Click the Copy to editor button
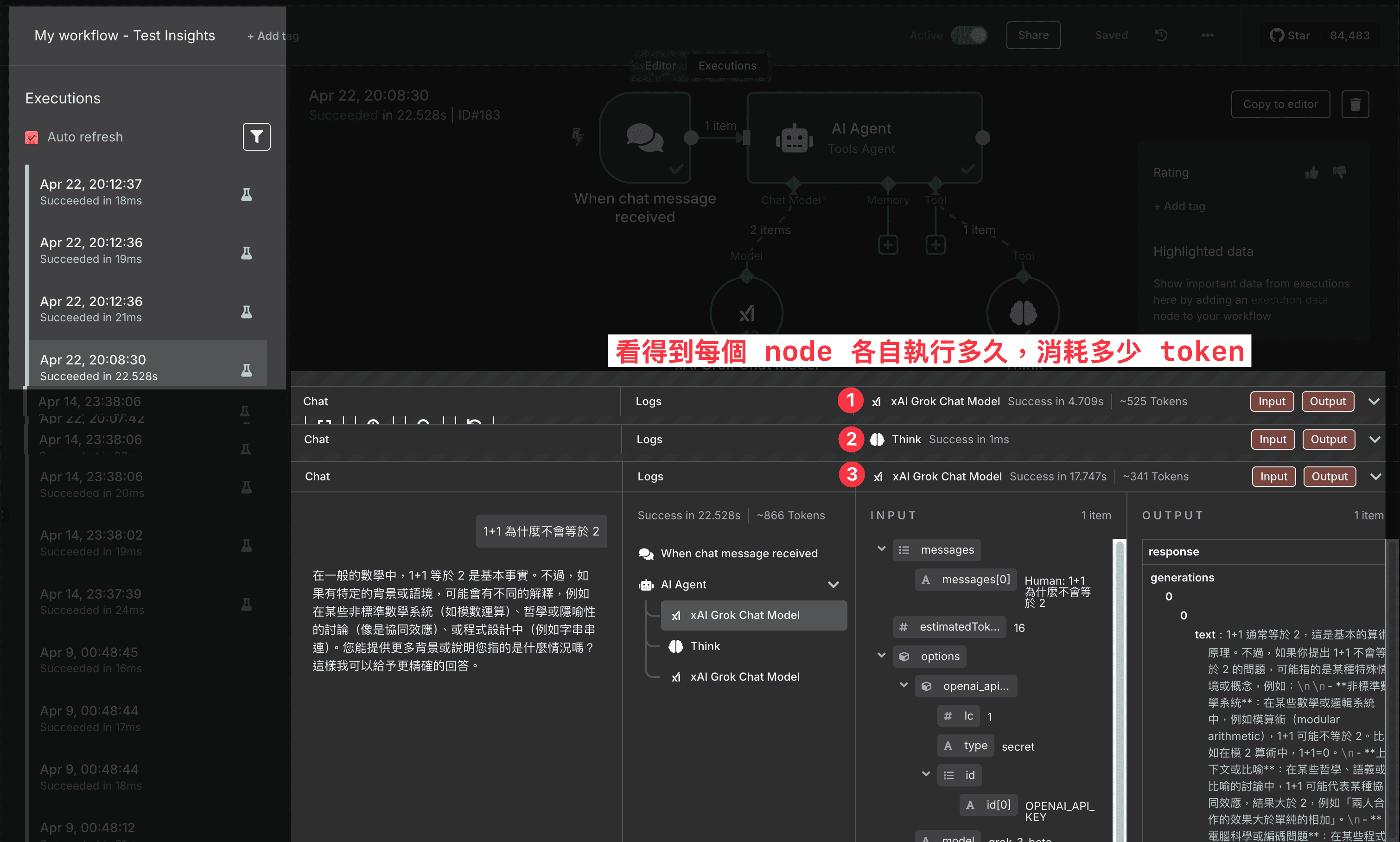This screenshot has height=842, width=1400. tap(1280, 104)
